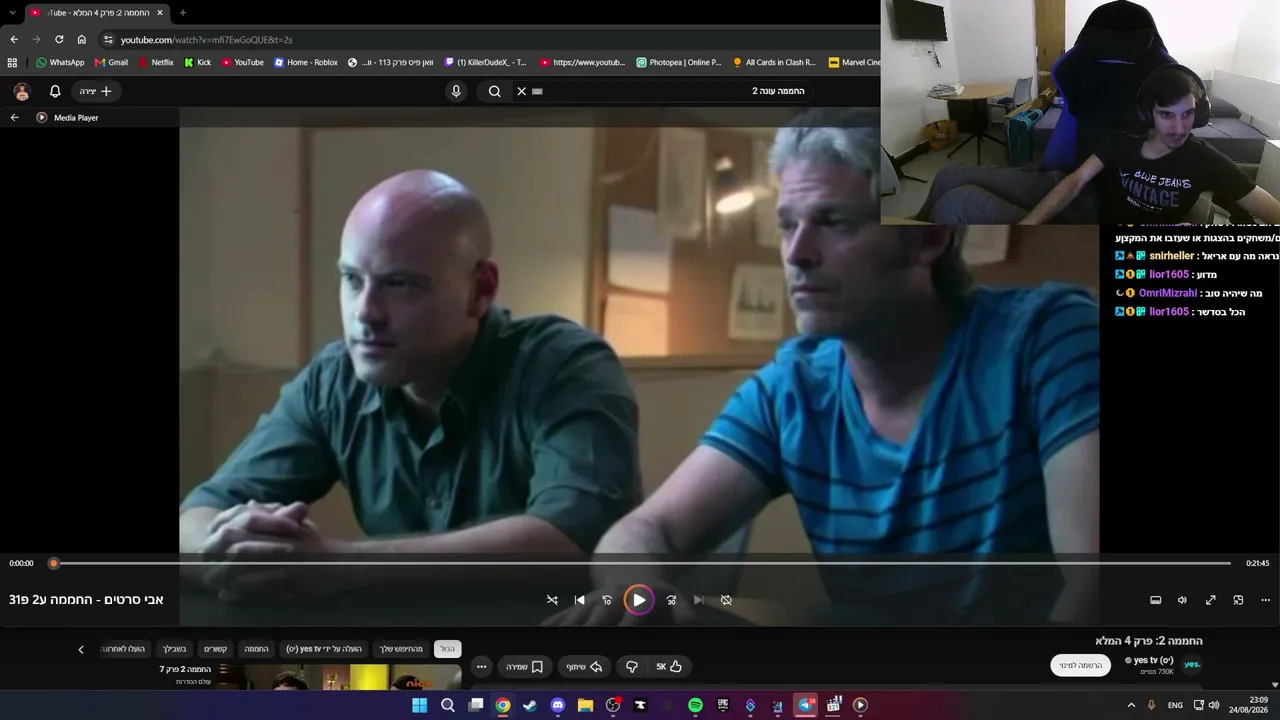This screenshot has height=720, width=1280.
Task: Open more actions next to the save button
Action: tap(482, 667)
